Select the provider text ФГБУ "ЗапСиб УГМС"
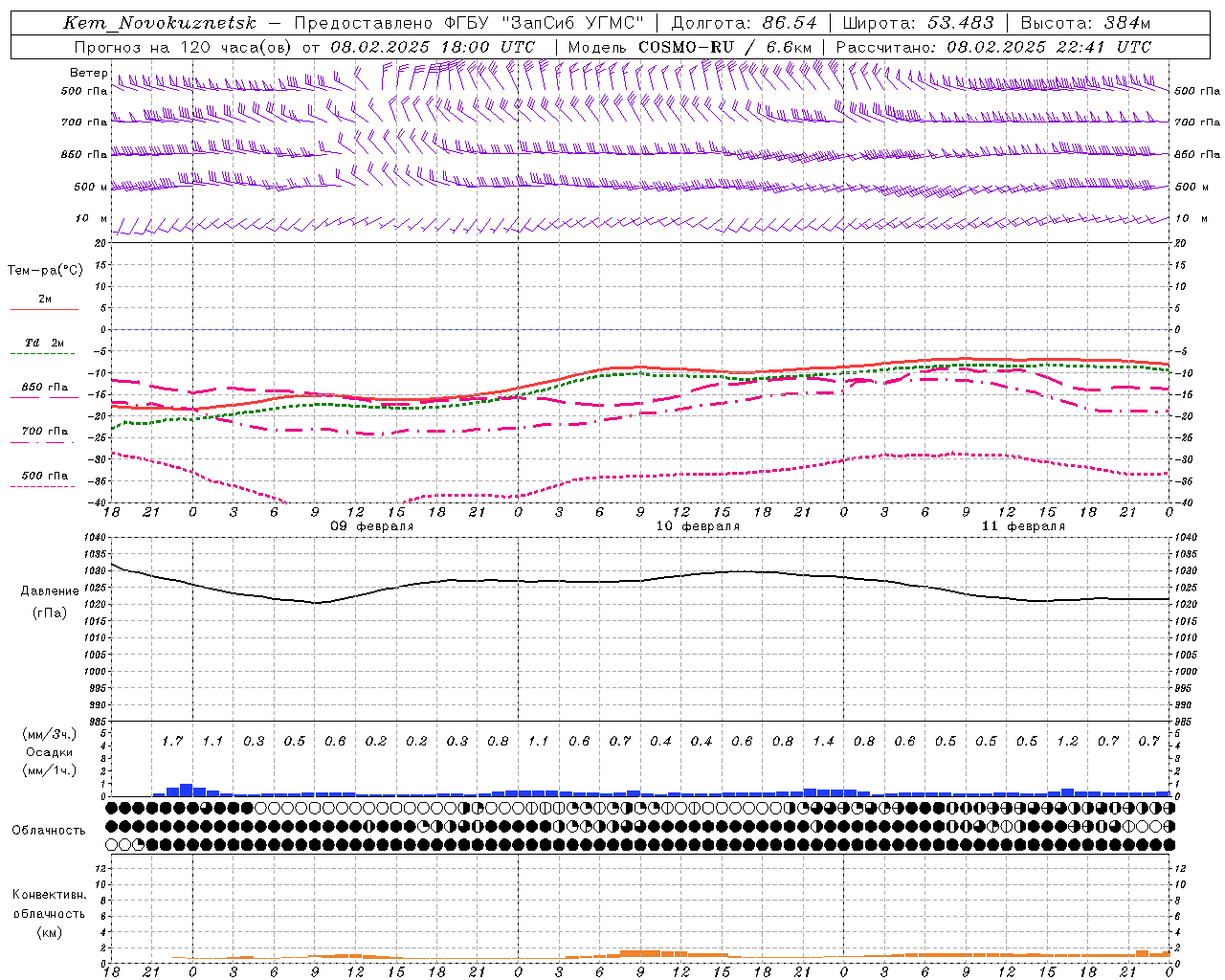The height and width of the screenshot is (980, 1225). point(545,23)
